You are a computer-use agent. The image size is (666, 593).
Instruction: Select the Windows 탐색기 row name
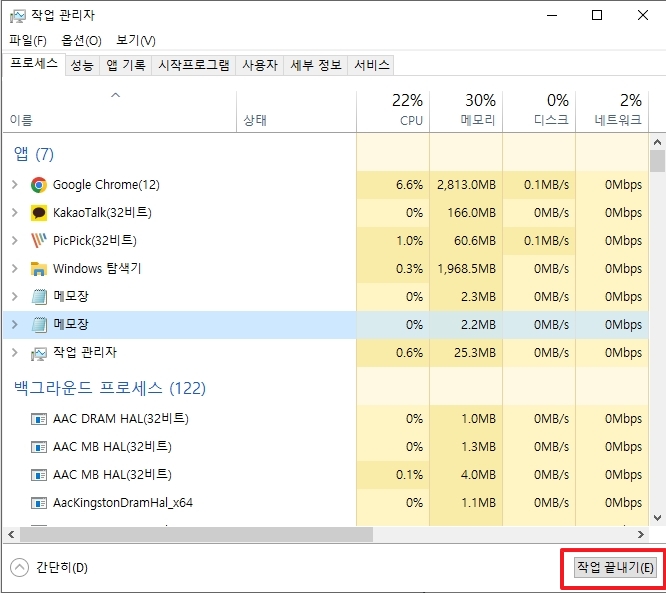97,269
